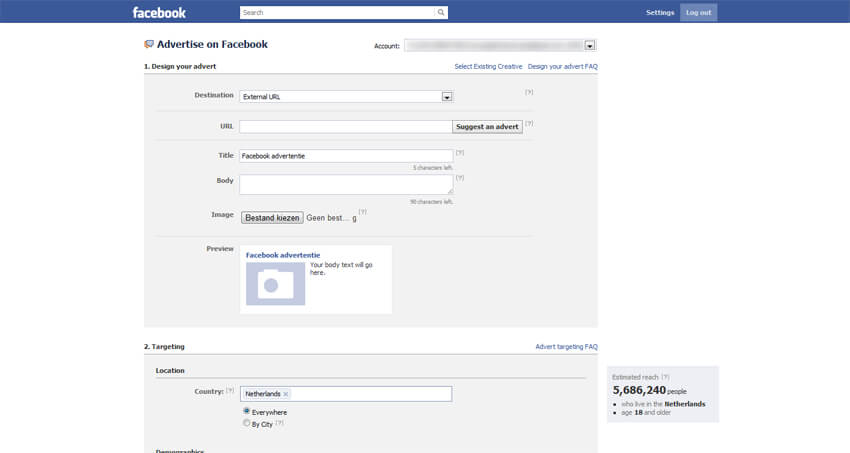Click the '1. Design your advert' heading

point(180,67)
